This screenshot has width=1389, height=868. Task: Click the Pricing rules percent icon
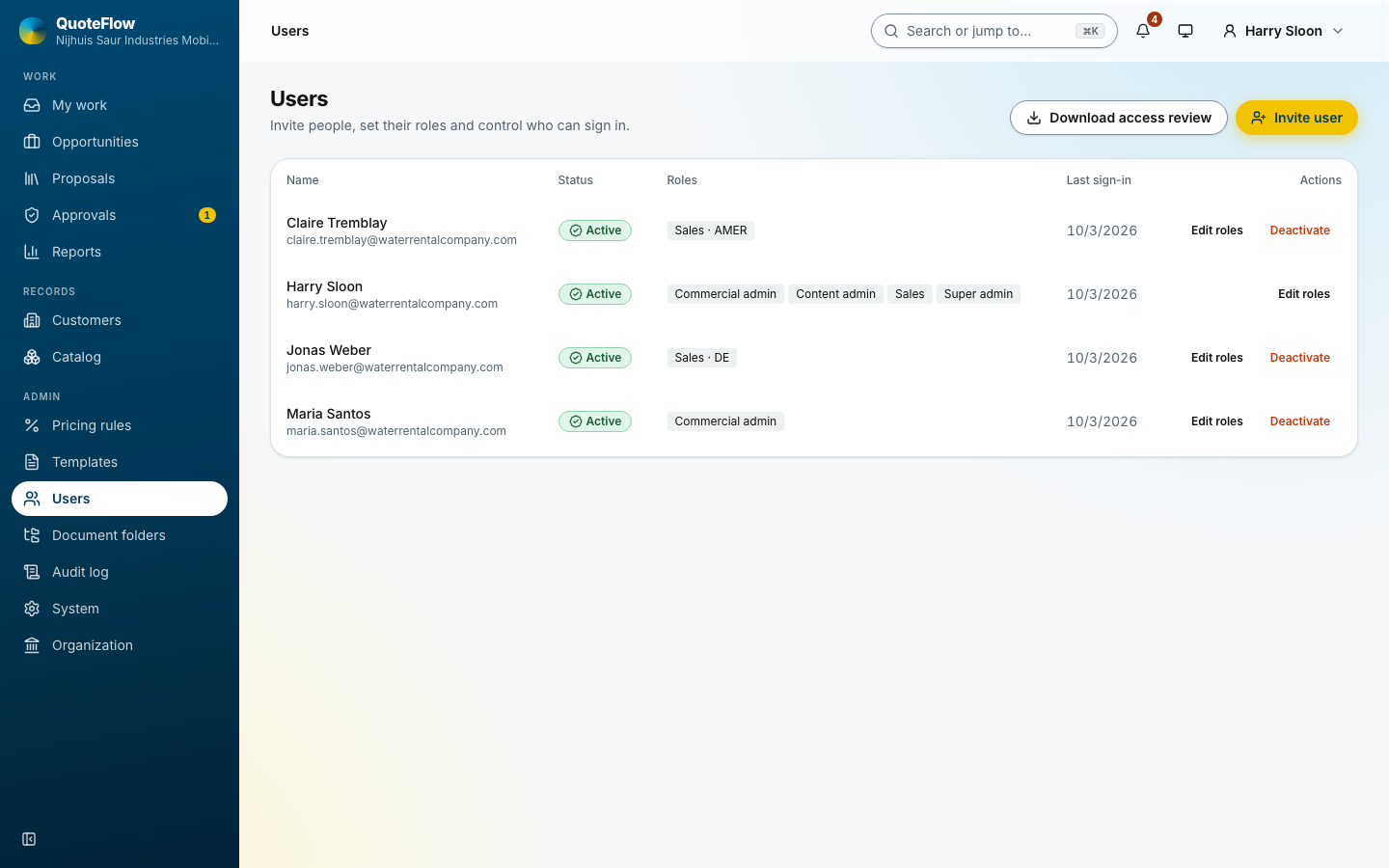tap(32, 425)
